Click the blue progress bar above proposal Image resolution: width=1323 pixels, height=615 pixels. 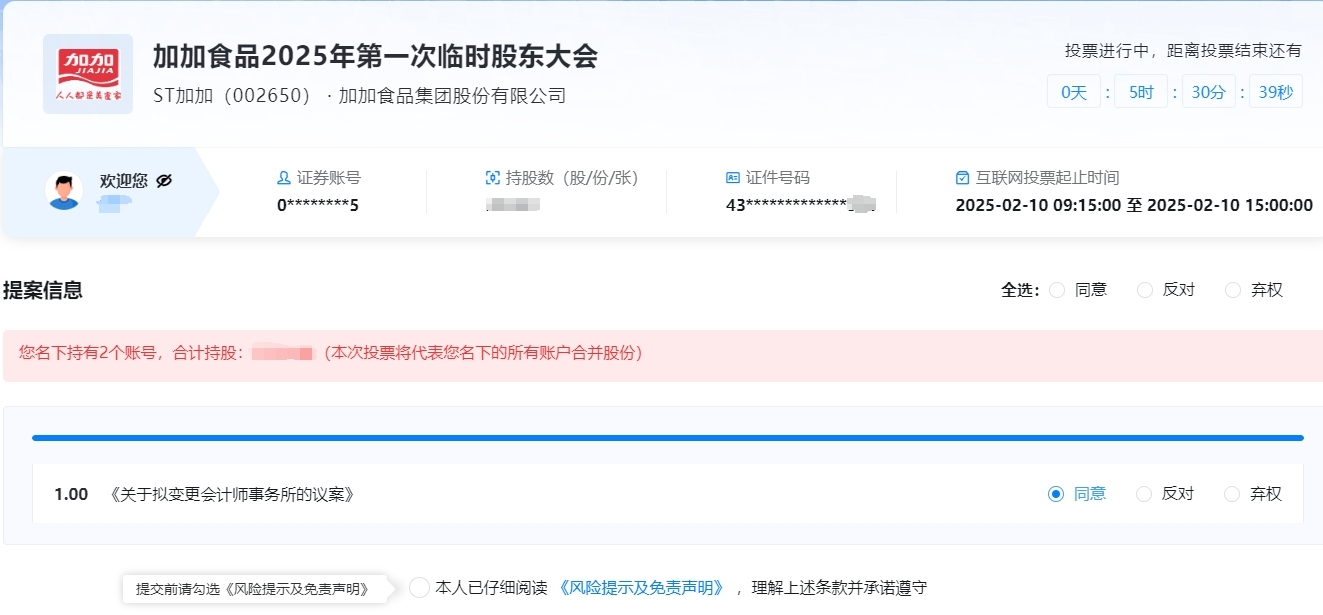tap(668, 438)
